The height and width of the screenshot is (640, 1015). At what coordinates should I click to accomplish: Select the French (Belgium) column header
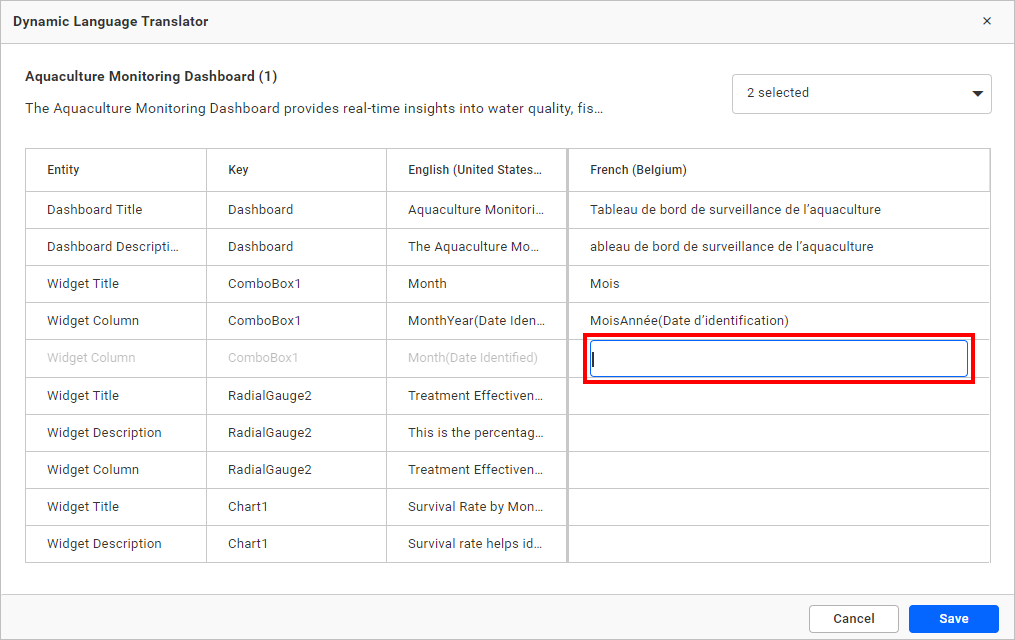(x=638, y=170)
